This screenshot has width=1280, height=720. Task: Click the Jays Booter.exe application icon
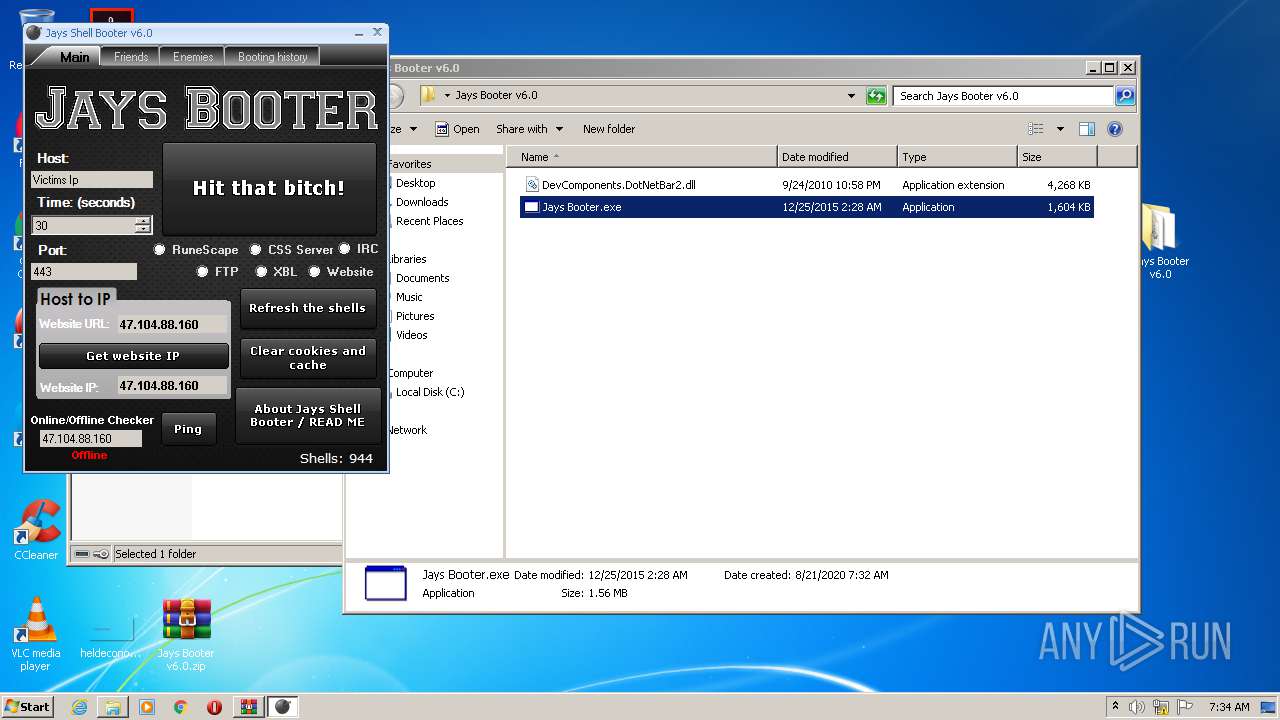pyautogui.click(x=532, y=207)
